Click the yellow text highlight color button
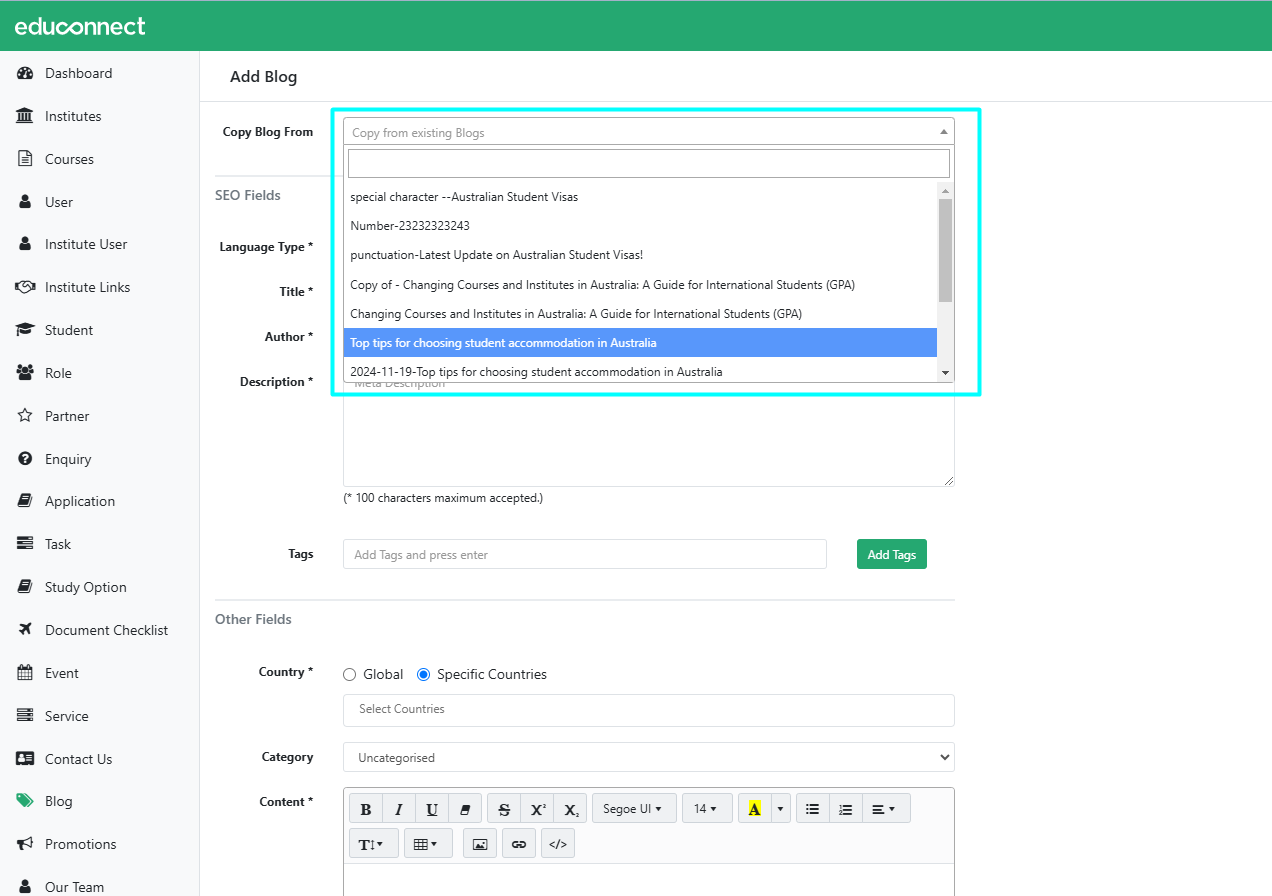The image size is (1272, 896). [x=754, y=809]
